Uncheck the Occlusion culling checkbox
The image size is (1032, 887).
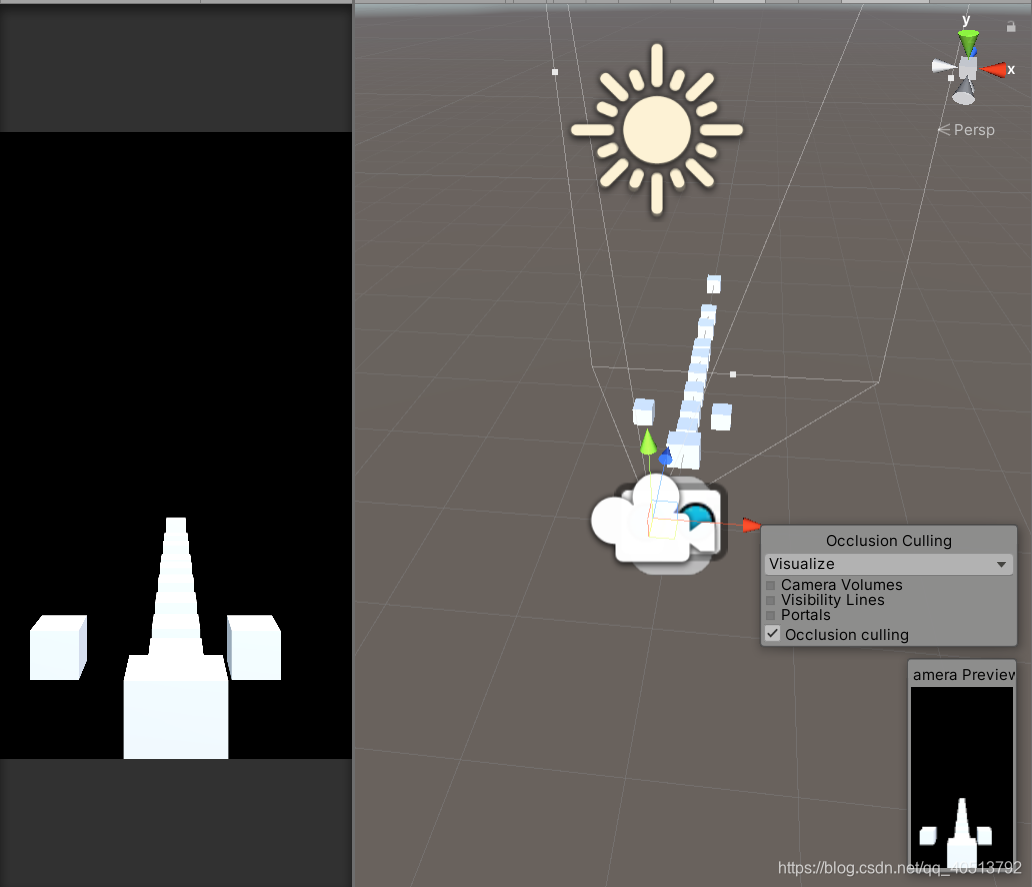[x=771, y=632]
